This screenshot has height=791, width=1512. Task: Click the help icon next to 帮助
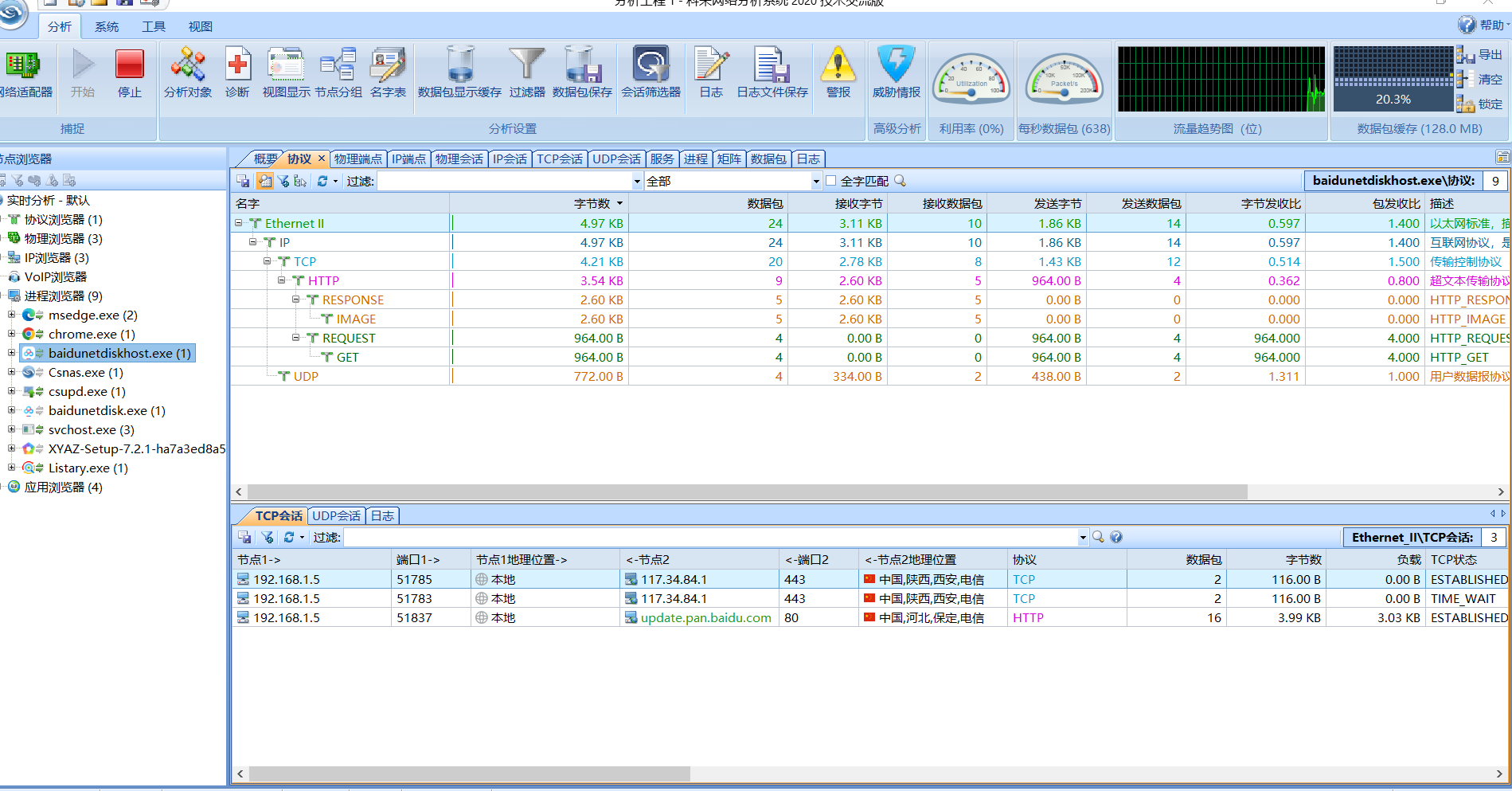[1467, 25]
